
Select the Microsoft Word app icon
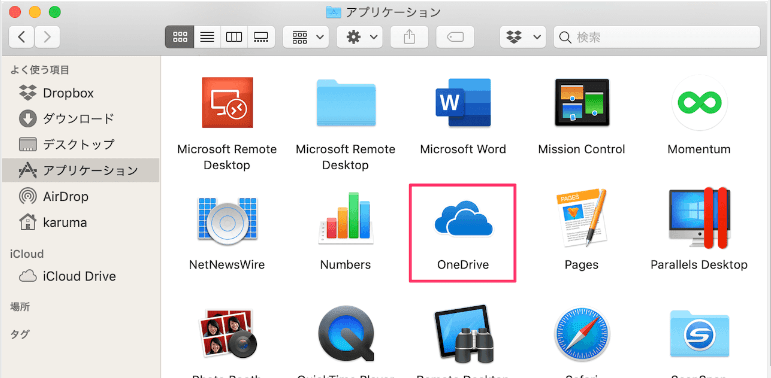point(463,103)
